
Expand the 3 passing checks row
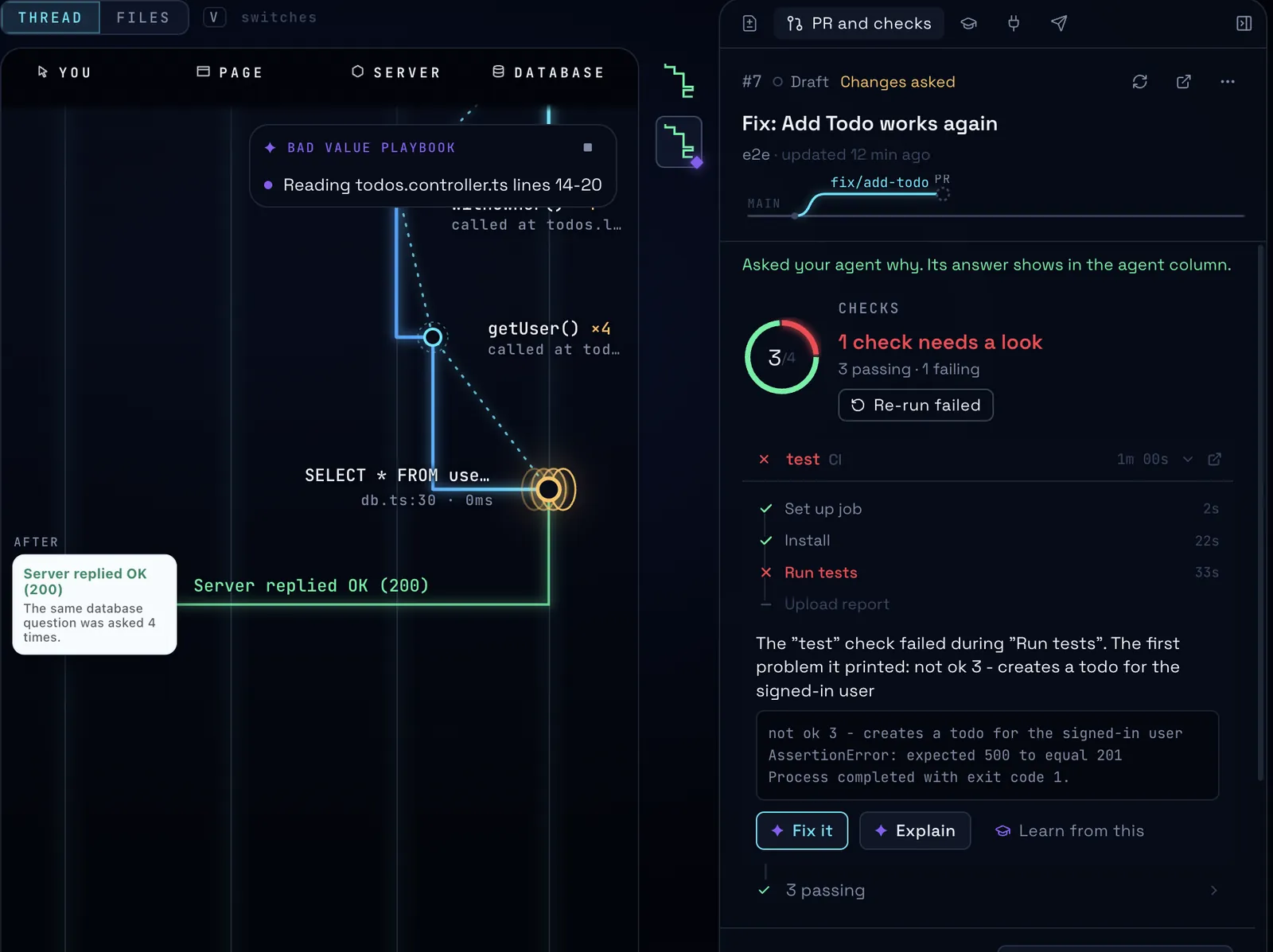pos(987,890)
